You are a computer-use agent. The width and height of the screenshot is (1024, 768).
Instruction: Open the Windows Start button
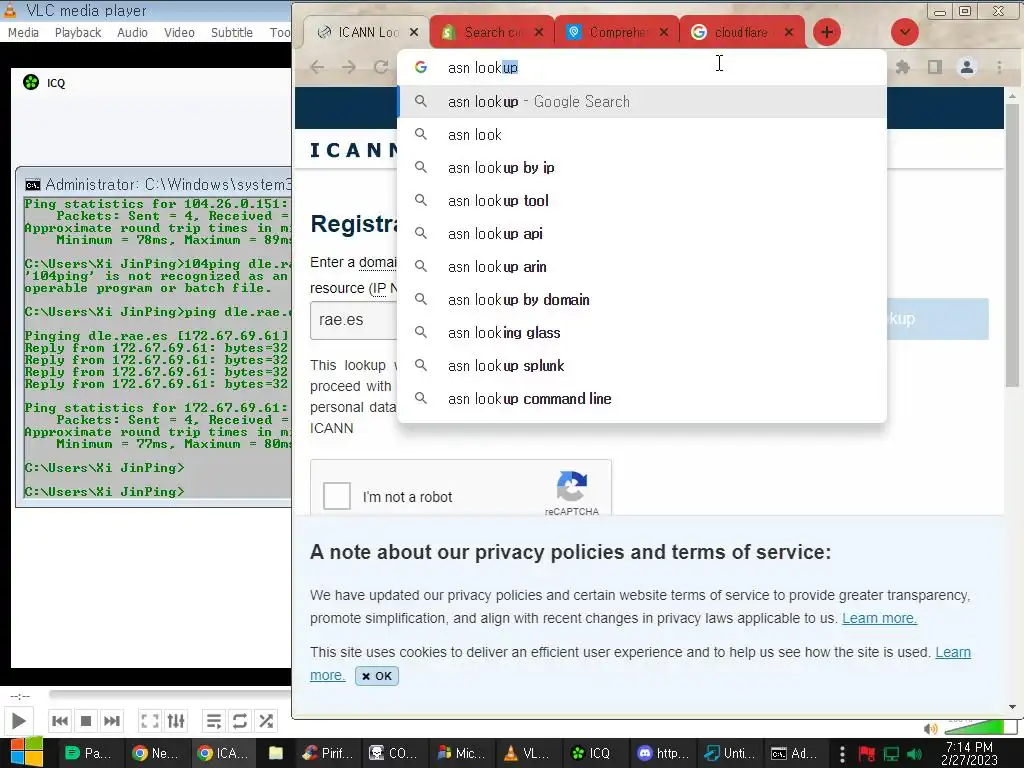[x=27, y=752]
